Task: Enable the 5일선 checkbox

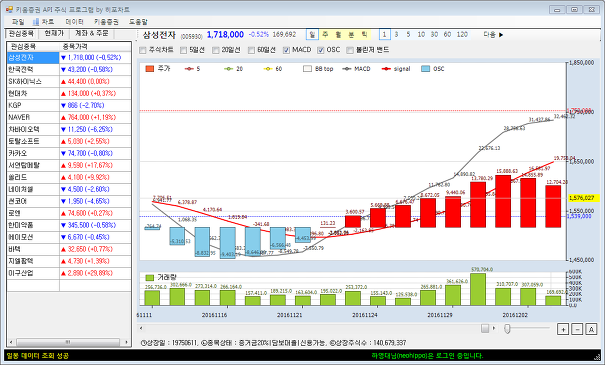Action: click(183, 50)
